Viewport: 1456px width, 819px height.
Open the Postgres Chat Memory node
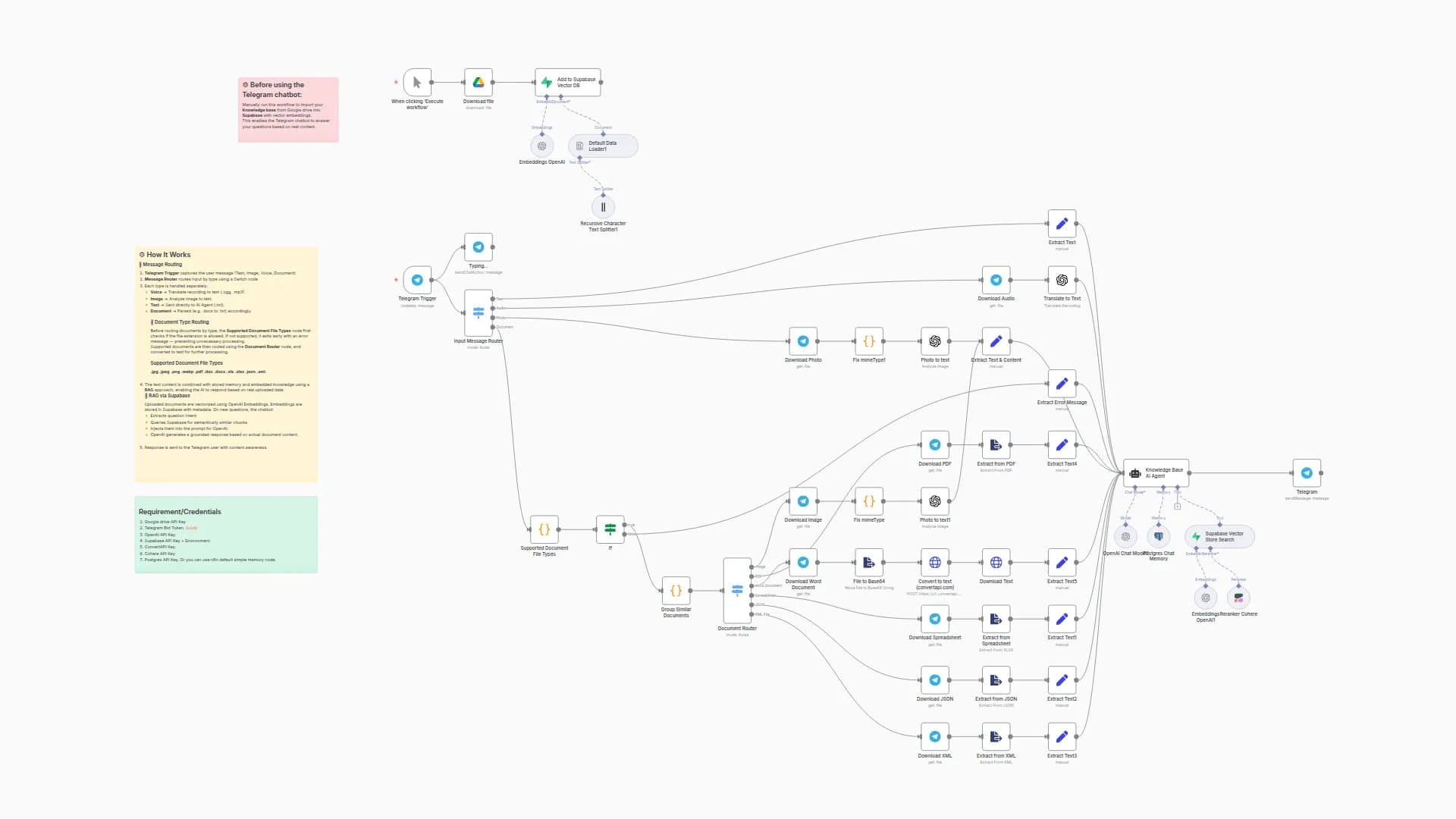[1158, 536]
